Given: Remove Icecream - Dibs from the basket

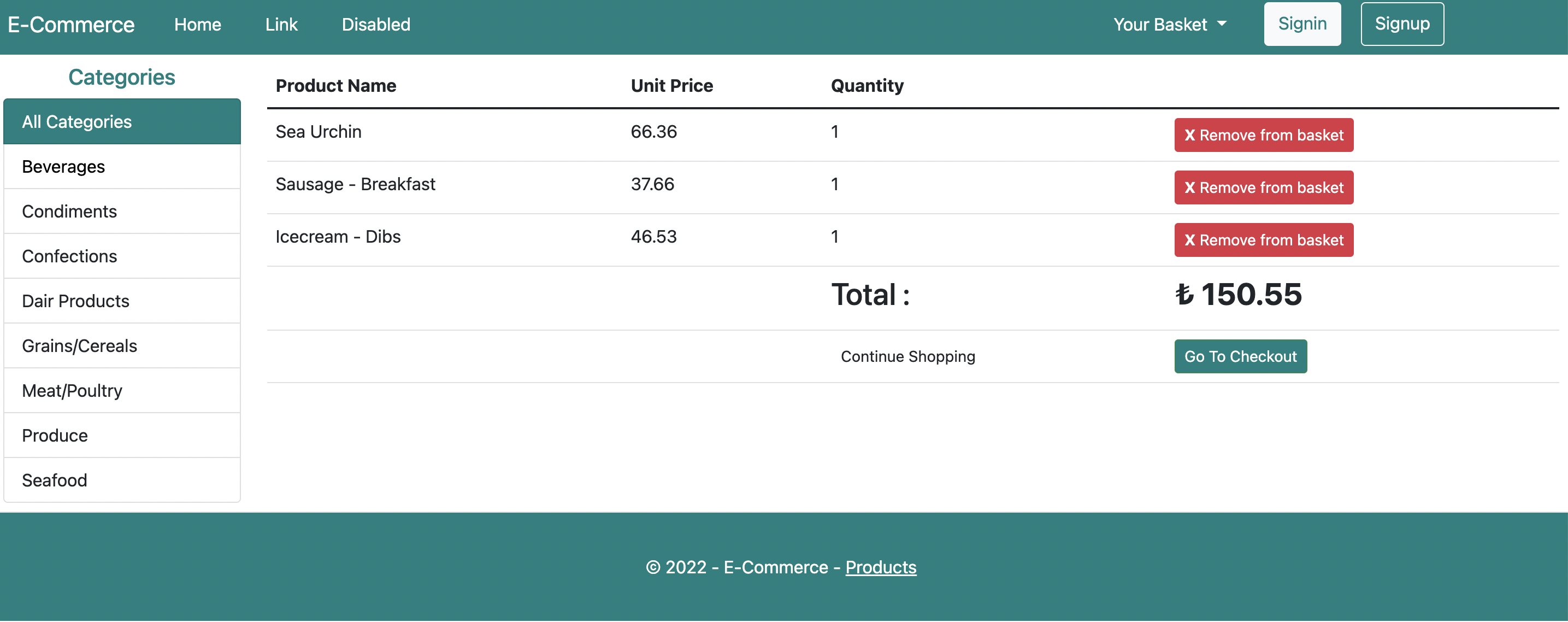Looking at the screenshot, I should [1264, 240].
